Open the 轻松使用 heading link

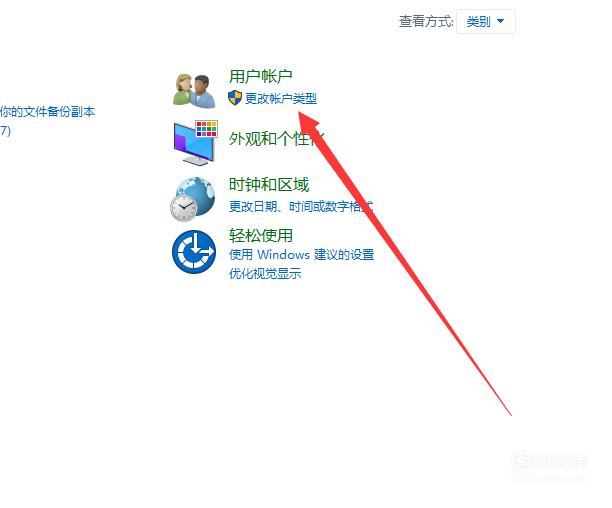click(x=261, y=235)
